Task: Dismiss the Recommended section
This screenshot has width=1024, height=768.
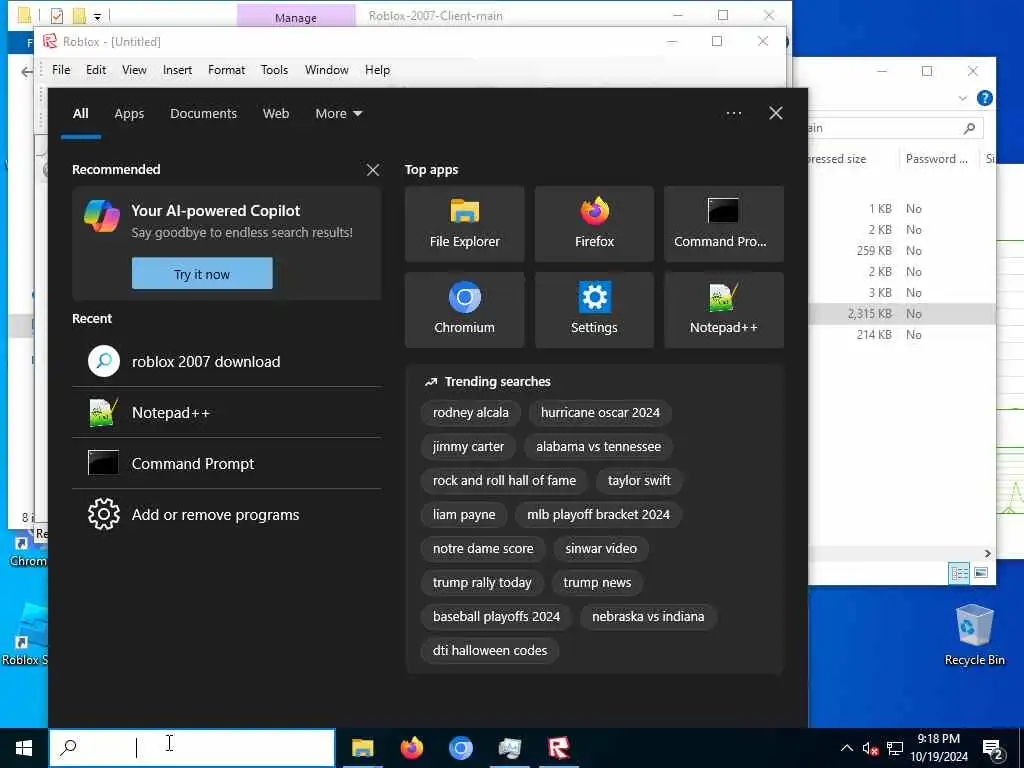Action: point(373,170)
